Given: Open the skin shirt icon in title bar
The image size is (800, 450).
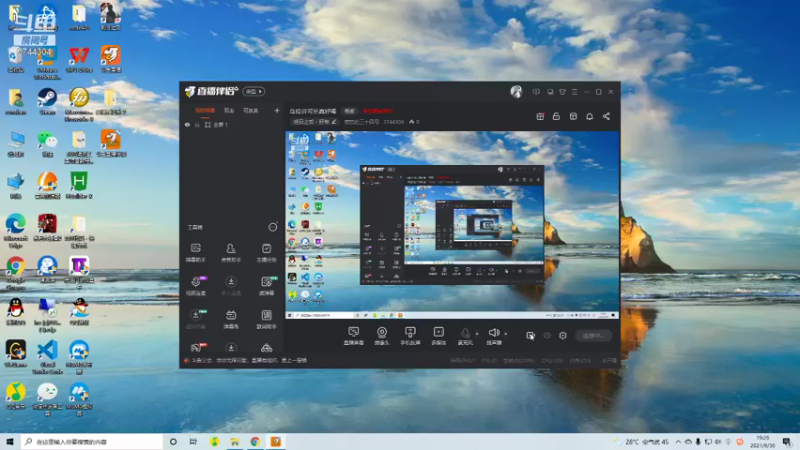Looking at the screenshot, I should pos(562,92).
